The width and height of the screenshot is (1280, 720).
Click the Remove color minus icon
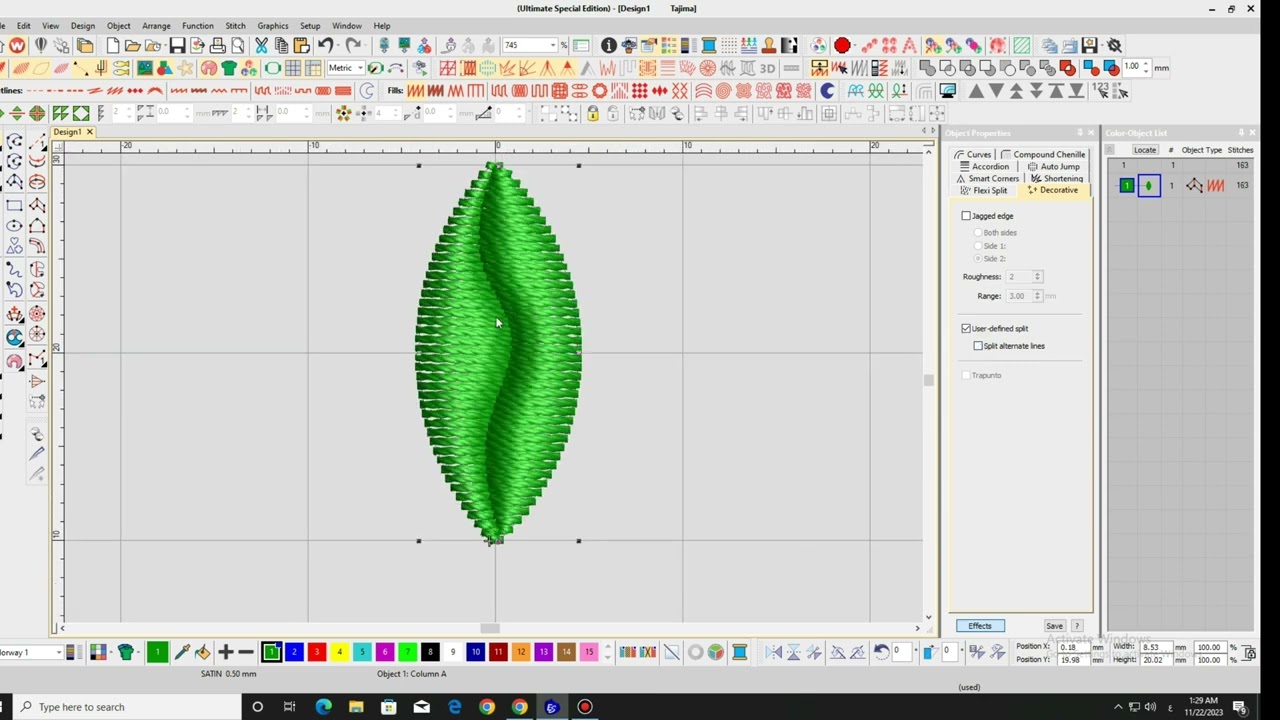coord(246,652)
